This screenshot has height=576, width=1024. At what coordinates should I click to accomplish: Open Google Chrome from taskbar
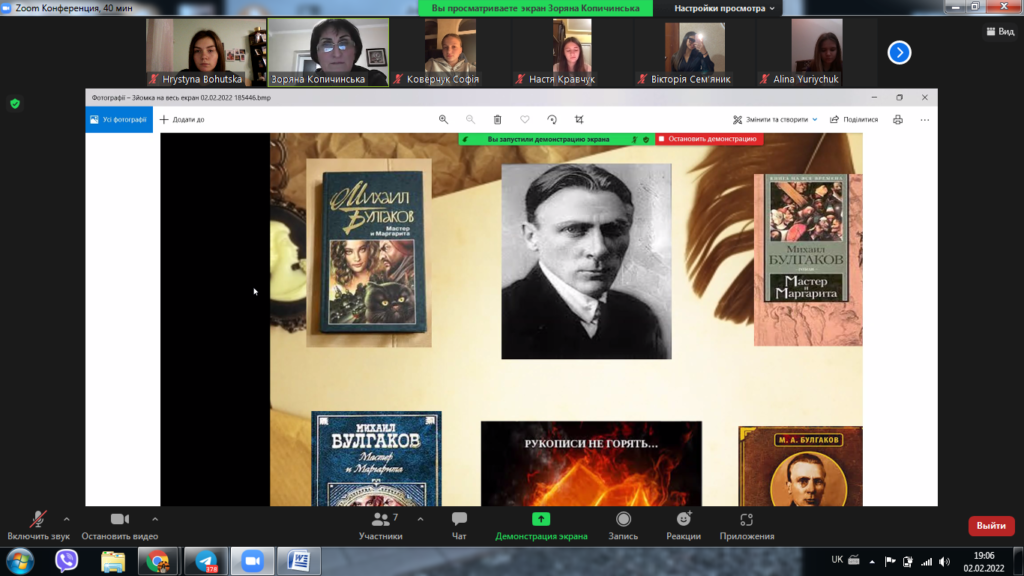[x=158, y=561]
